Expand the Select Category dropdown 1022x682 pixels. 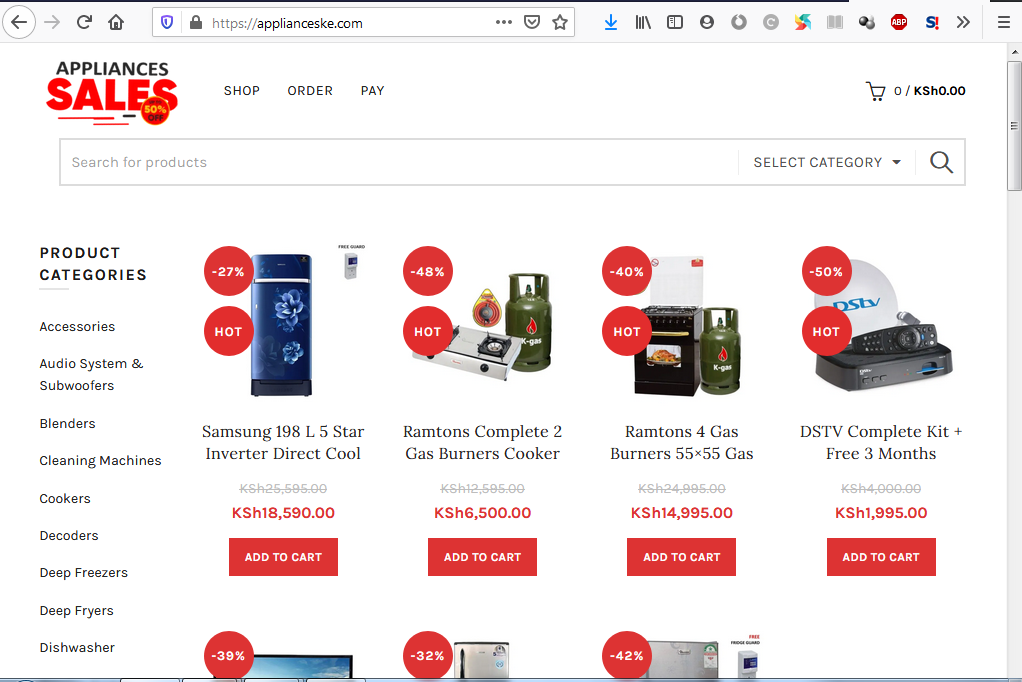click(827, 162)
